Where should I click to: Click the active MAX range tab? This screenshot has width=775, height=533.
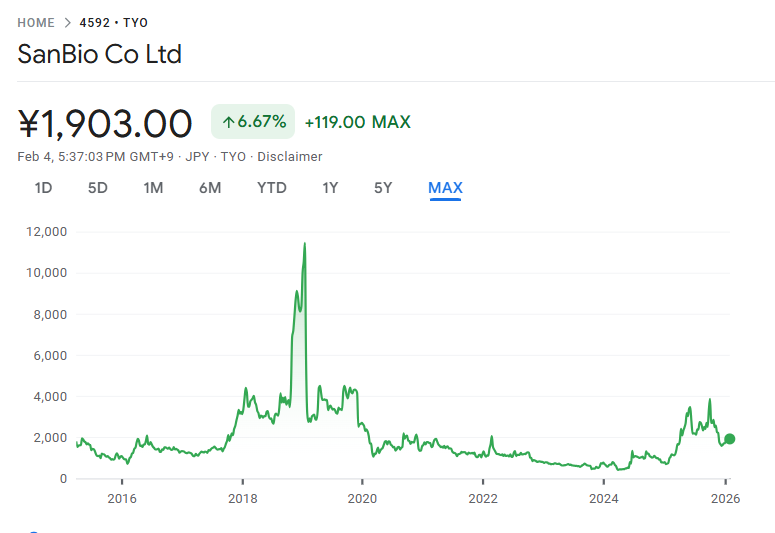[x=445, y=188]
